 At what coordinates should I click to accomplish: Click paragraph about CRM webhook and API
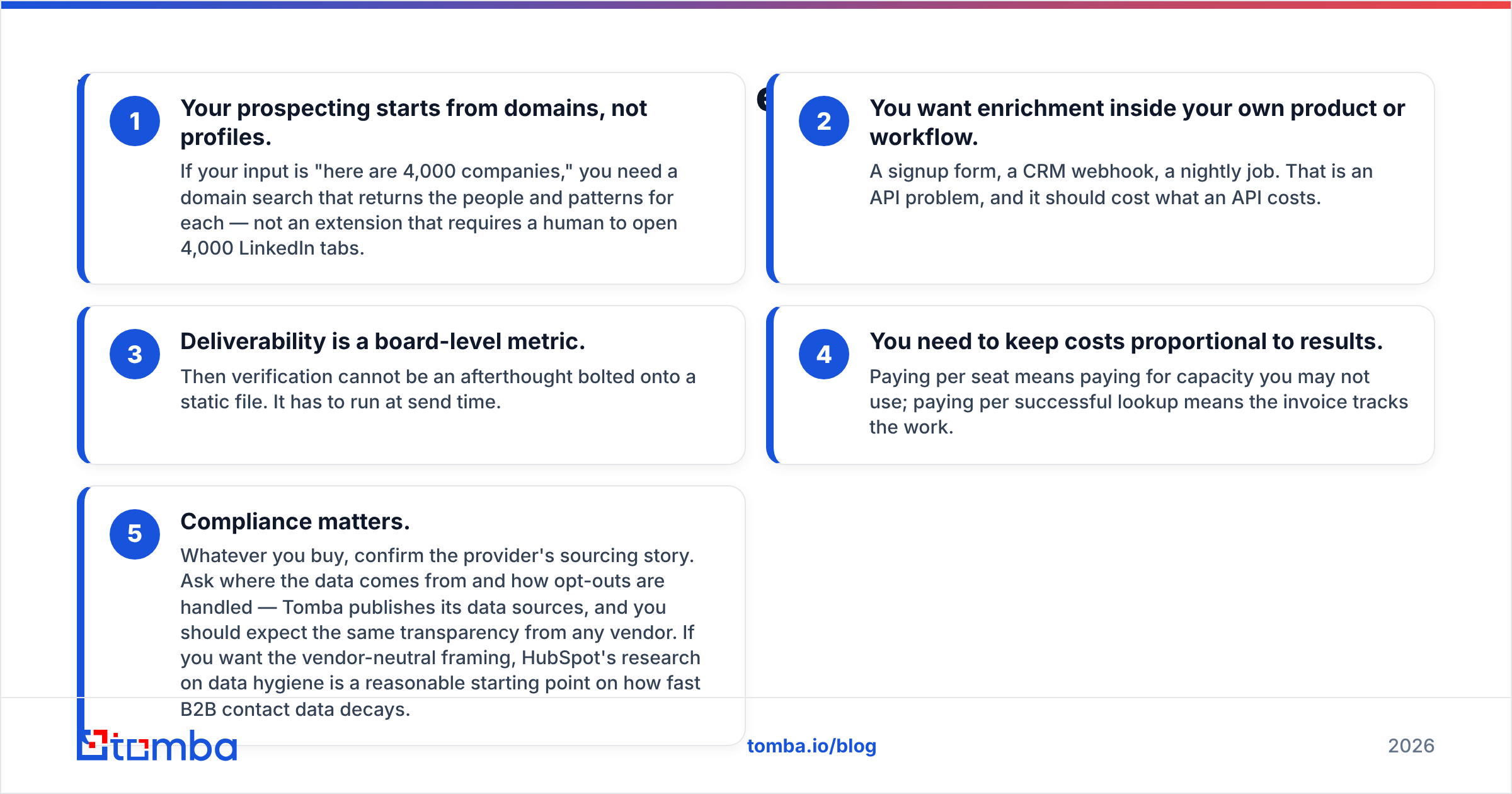pyautogui.click(x=1121, y=184)
